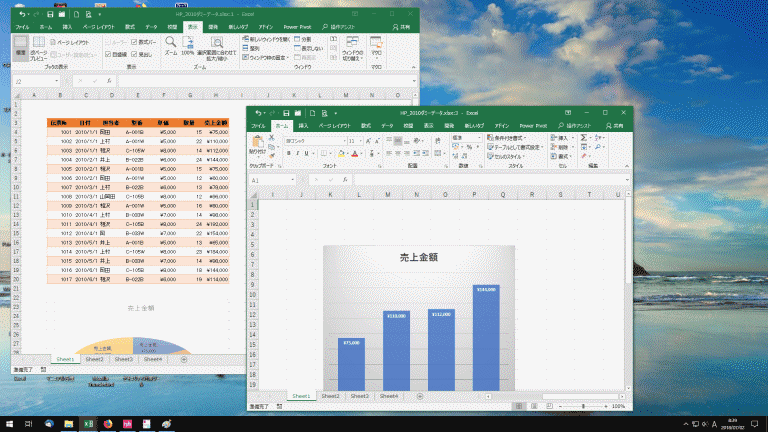This screenshot has width=768, height=432.
Task: Toggle Gridlines checkbox in back window
Action: (116, 54)
